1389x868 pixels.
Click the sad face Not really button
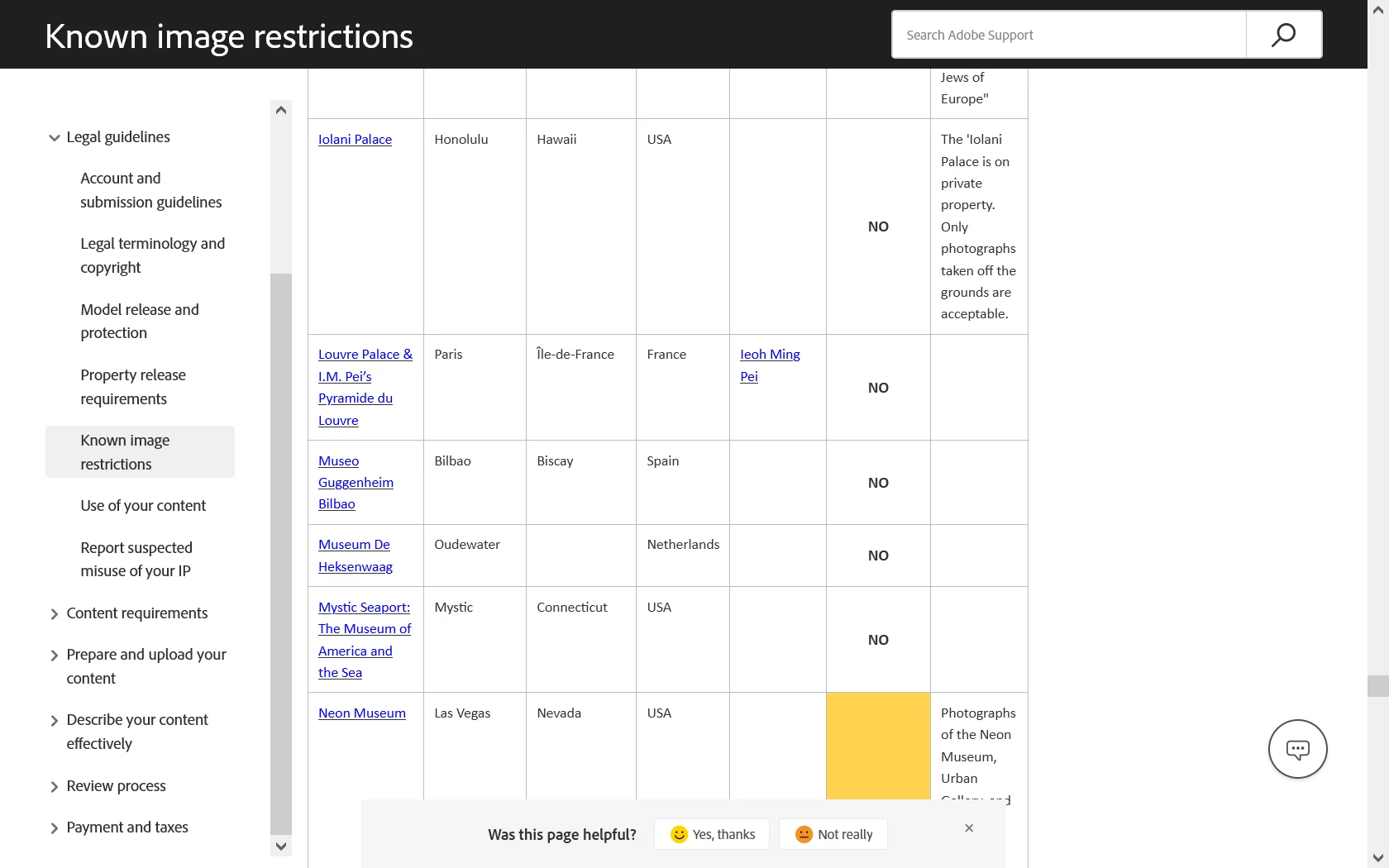(x=833, y=834)
